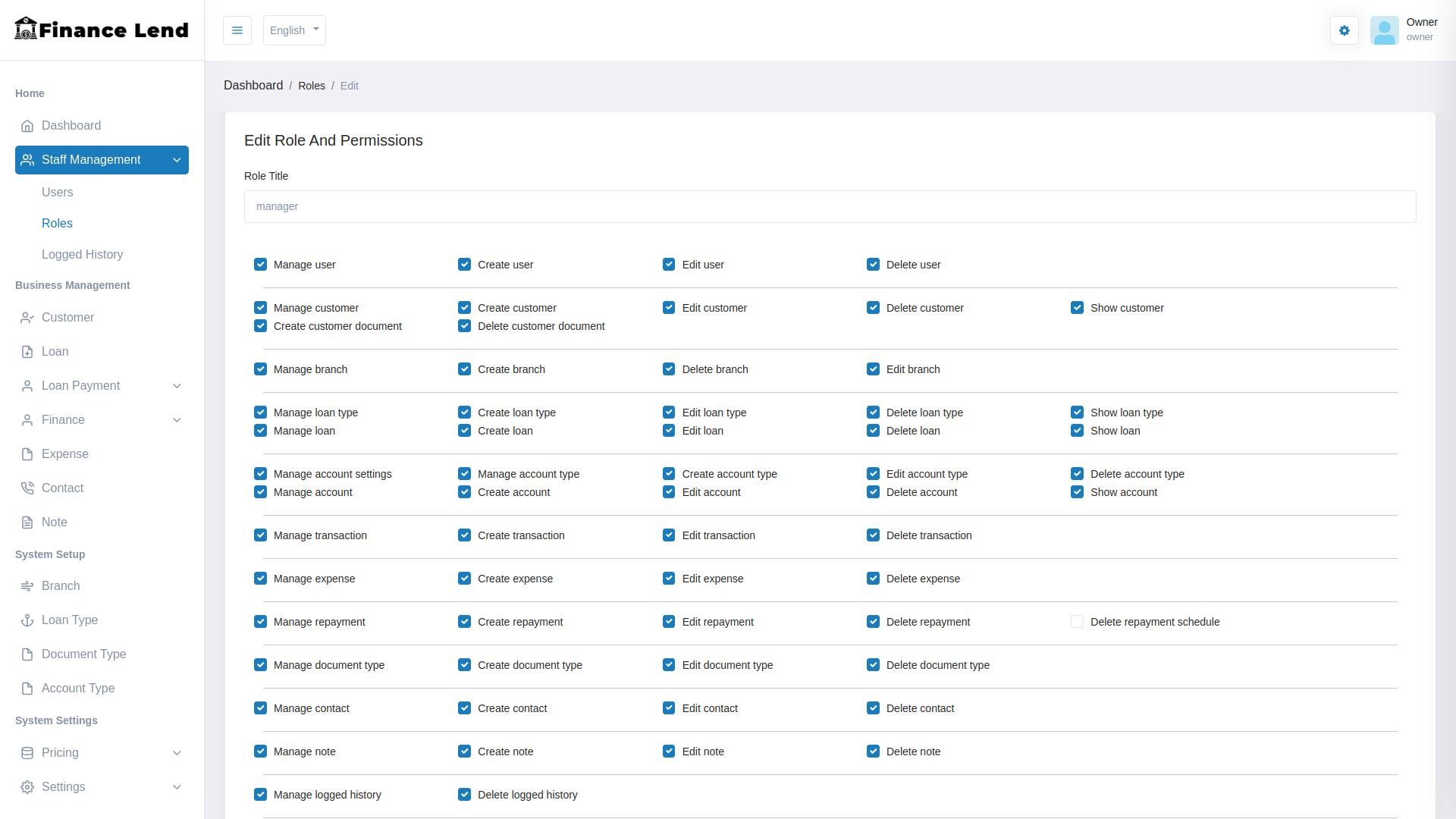1456x819 pixels.
Task: Uncheck the Manage user checkbox
Action: pyautogui.click(x=261, y=265)
